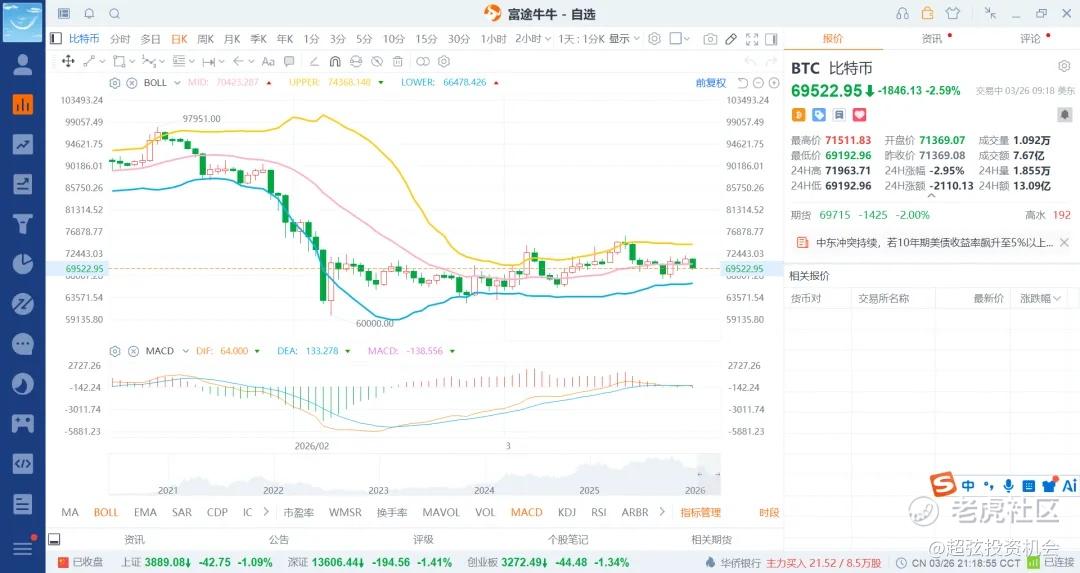Toggle left panel collapse next to 比特币
This screenshot has height=573, width=1080.
point(56,39)
